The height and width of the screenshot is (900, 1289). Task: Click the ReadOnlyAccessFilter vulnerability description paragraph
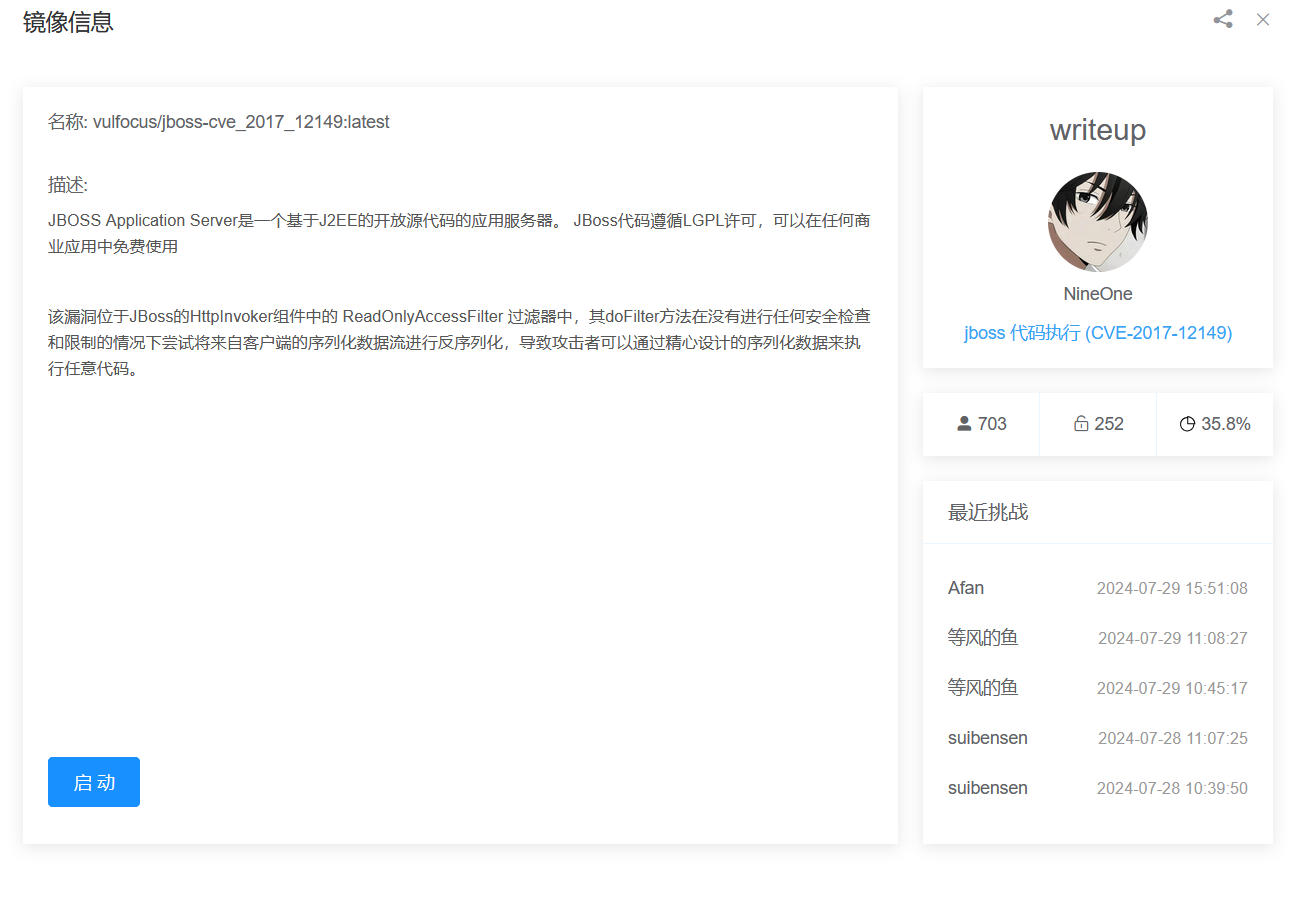(x=459, y=343)
